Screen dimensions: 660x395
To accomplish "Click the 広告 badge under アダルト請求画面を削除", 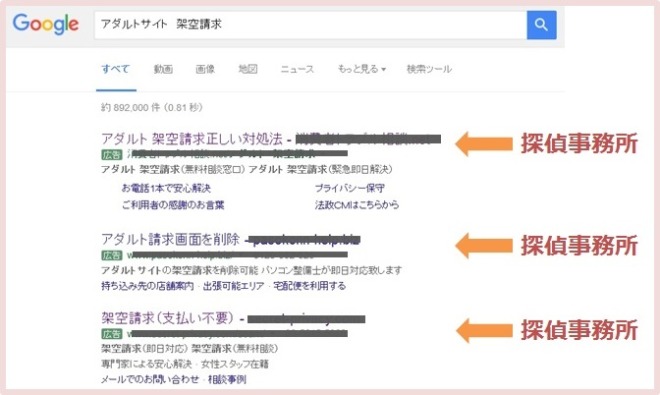I will (x=112, y=255).
